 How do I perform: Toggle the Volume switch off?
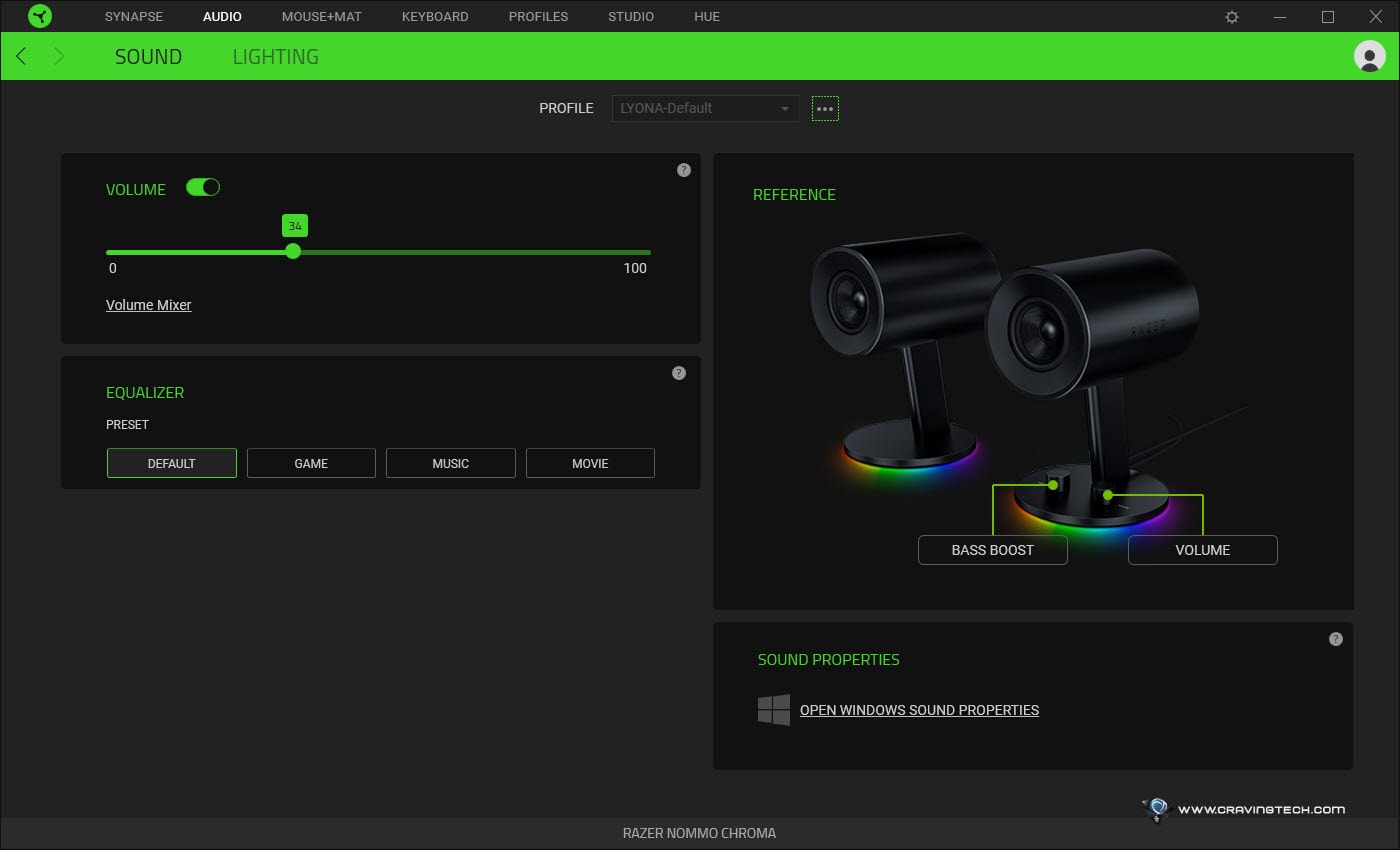pos(203,187)
